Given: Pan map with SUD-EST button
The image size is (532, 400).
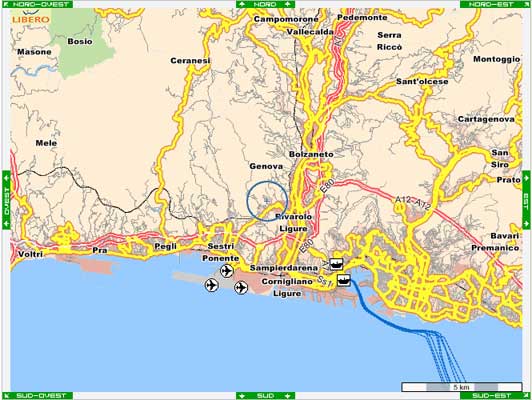Looking at the screenshot, I should click(x=495, y=396).
